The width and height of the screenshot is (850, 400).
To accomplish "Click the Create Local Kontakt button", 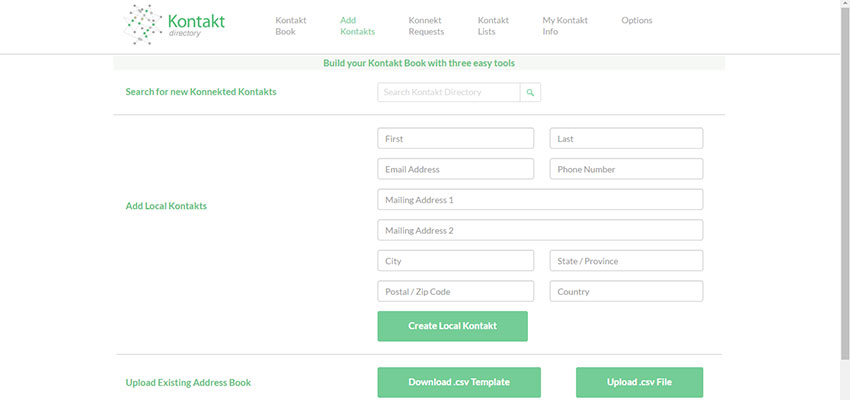I will pyautogui.click(x=453, y=326).
